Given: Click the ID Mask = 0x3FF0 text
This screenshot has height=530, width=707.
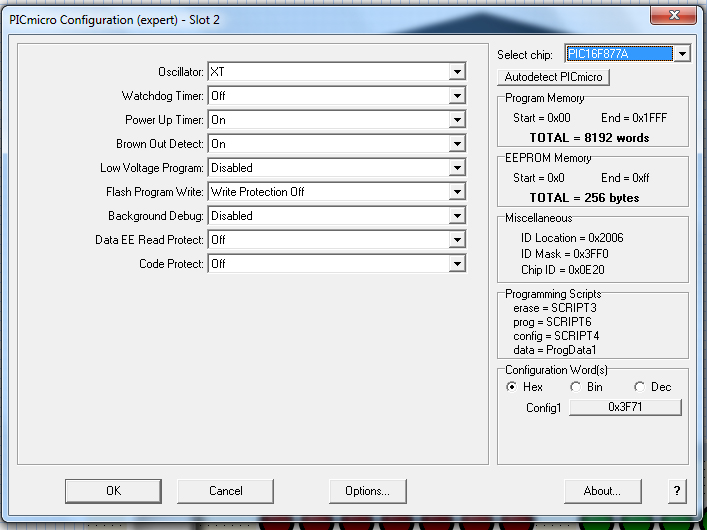Looking at the screenshot, I should tap(565, 254).
